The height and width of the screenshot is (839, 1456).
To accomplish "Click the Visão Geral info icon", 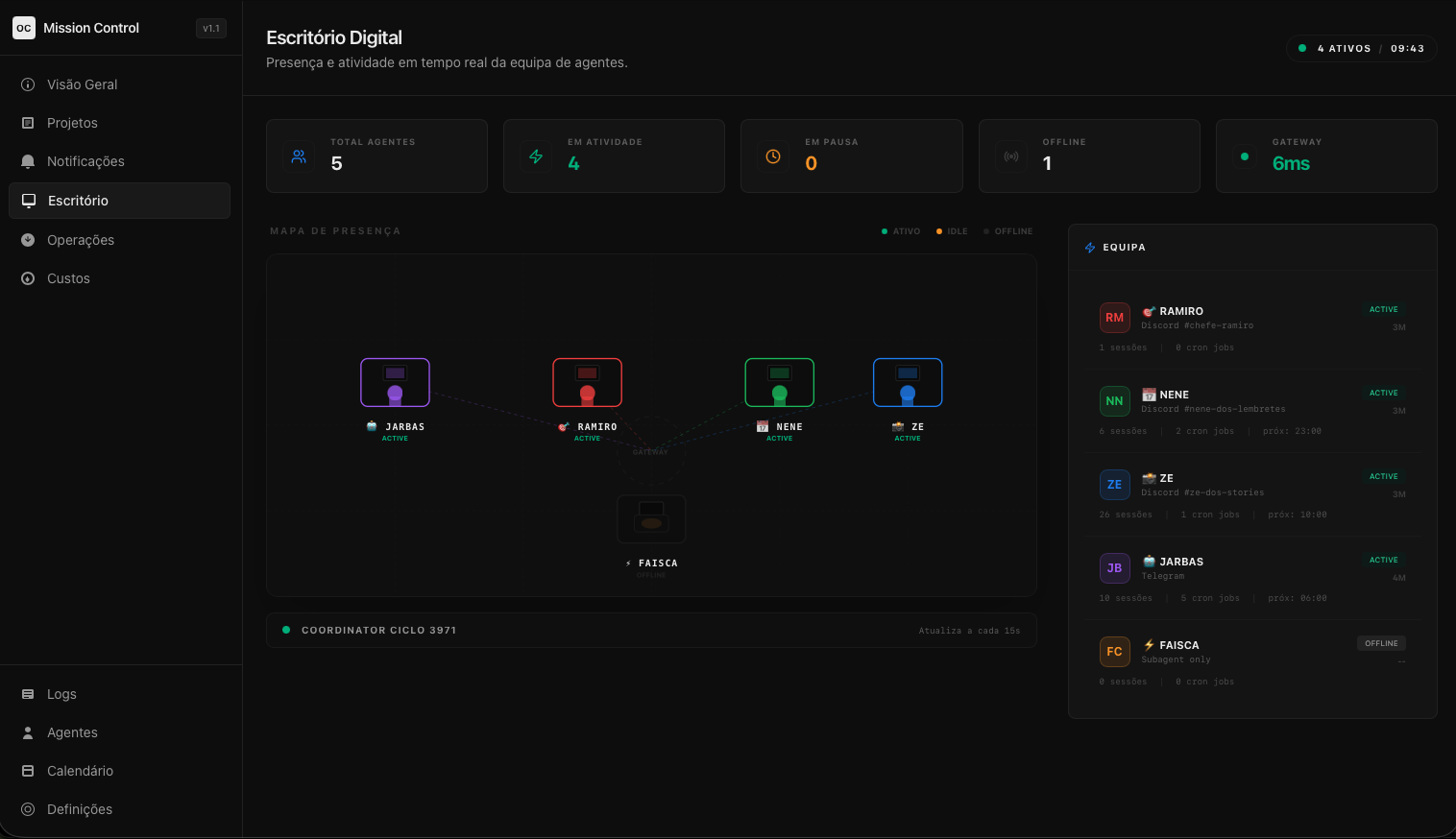I will click(x=28, y=84).
